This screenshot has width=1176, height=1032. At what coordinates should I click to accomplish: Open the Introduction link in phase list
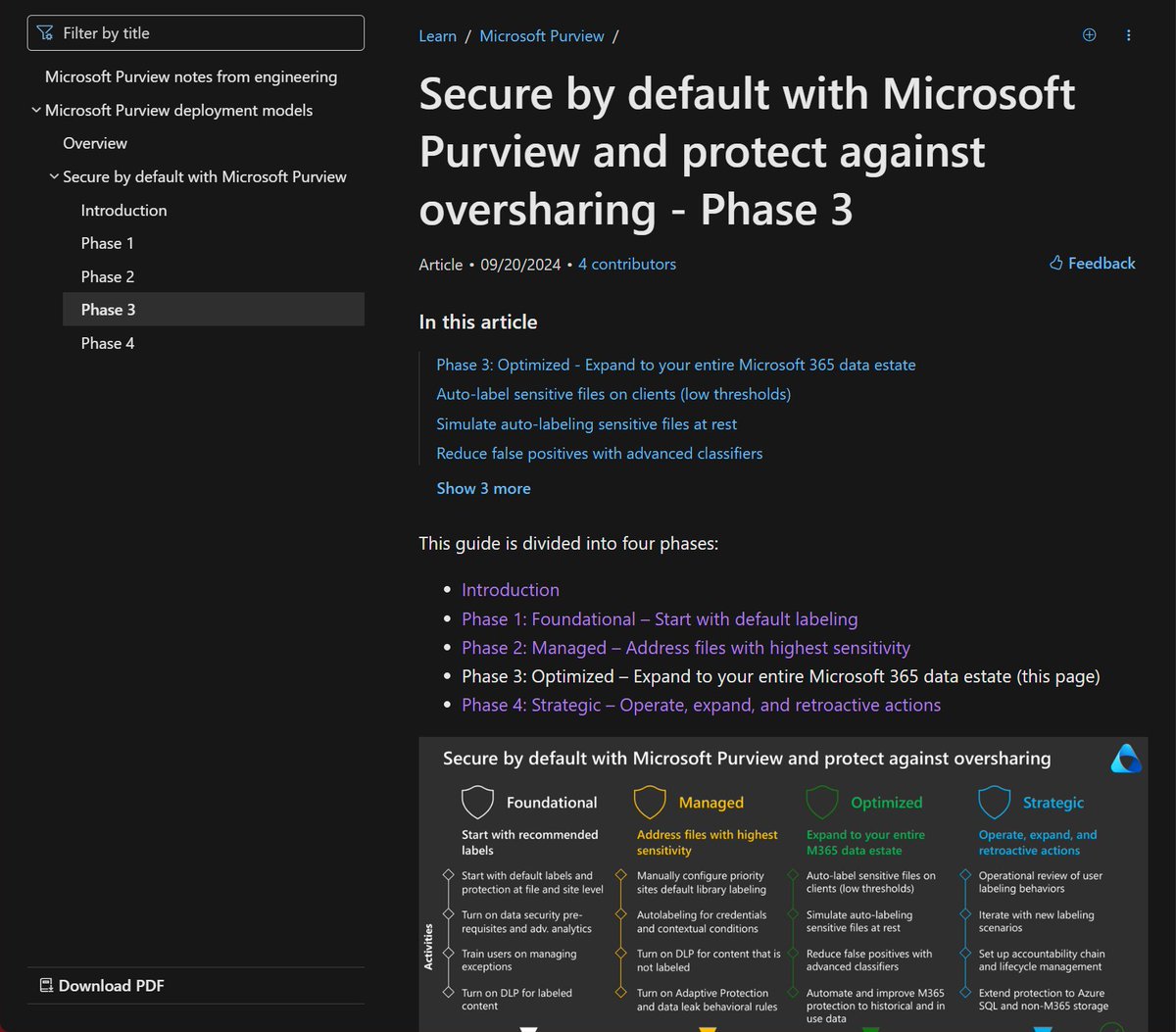point(511,589)
